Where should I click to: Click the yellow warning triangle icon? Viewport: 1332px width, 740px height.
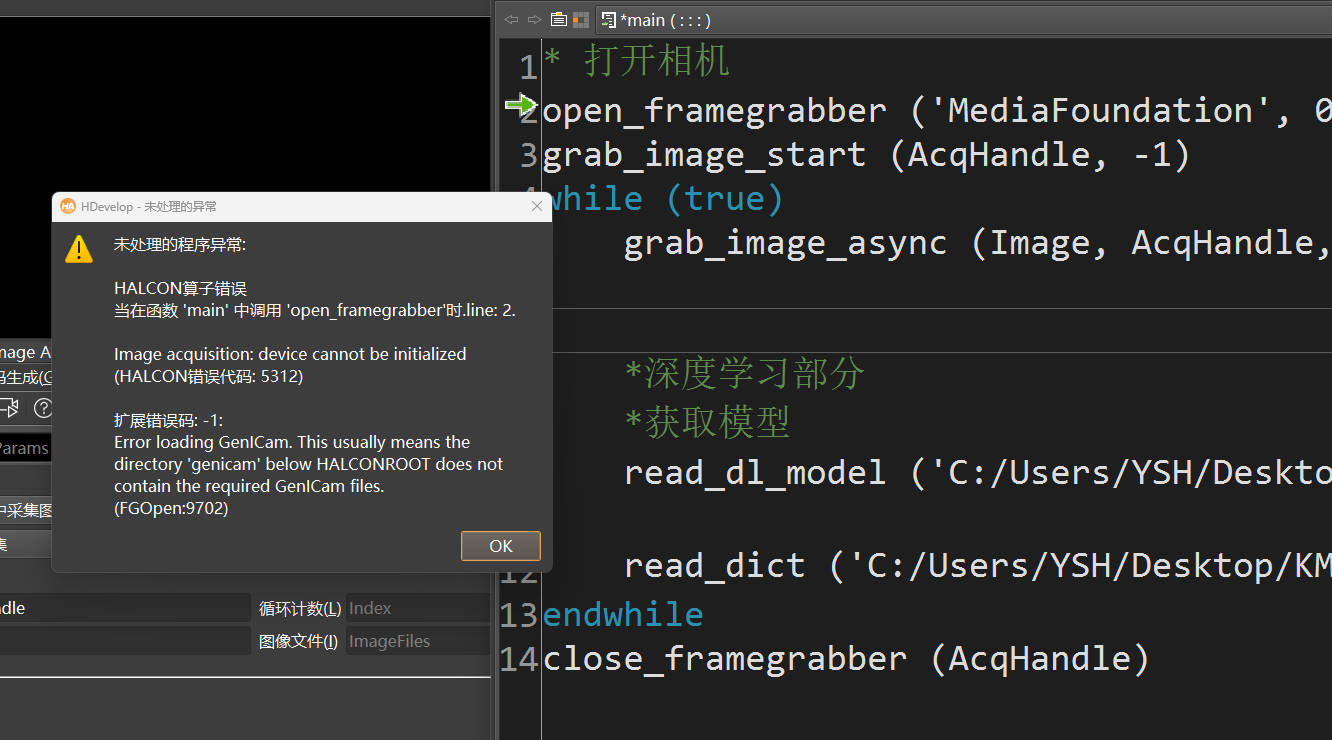pos(79,249)
